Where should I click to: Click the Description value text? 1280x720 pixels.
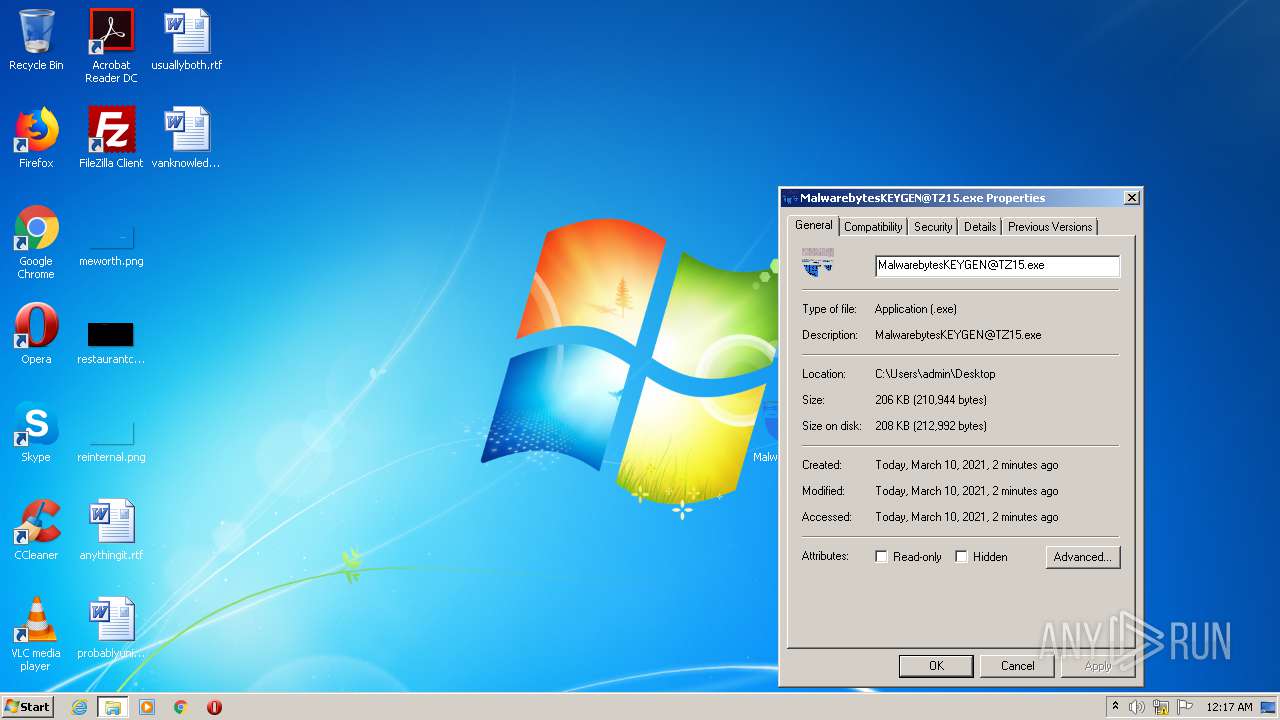(x=958, y=335)
